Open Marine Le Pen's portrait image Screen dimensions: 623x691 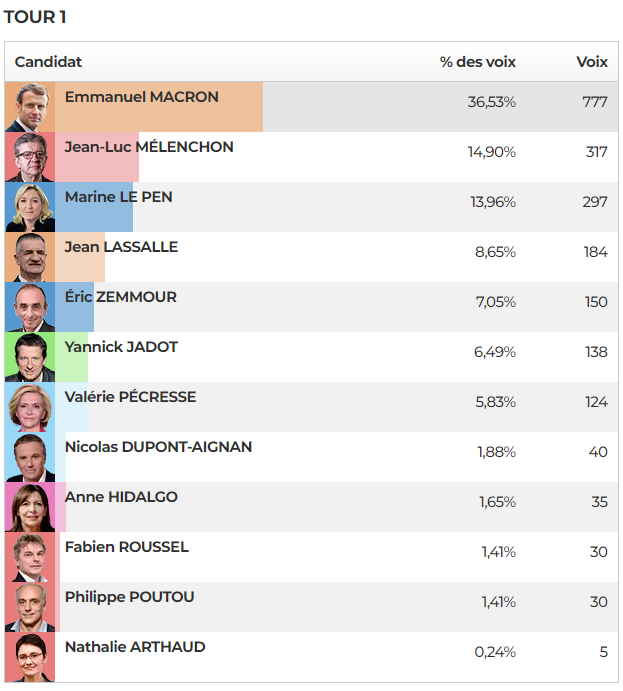coord(30,207)
